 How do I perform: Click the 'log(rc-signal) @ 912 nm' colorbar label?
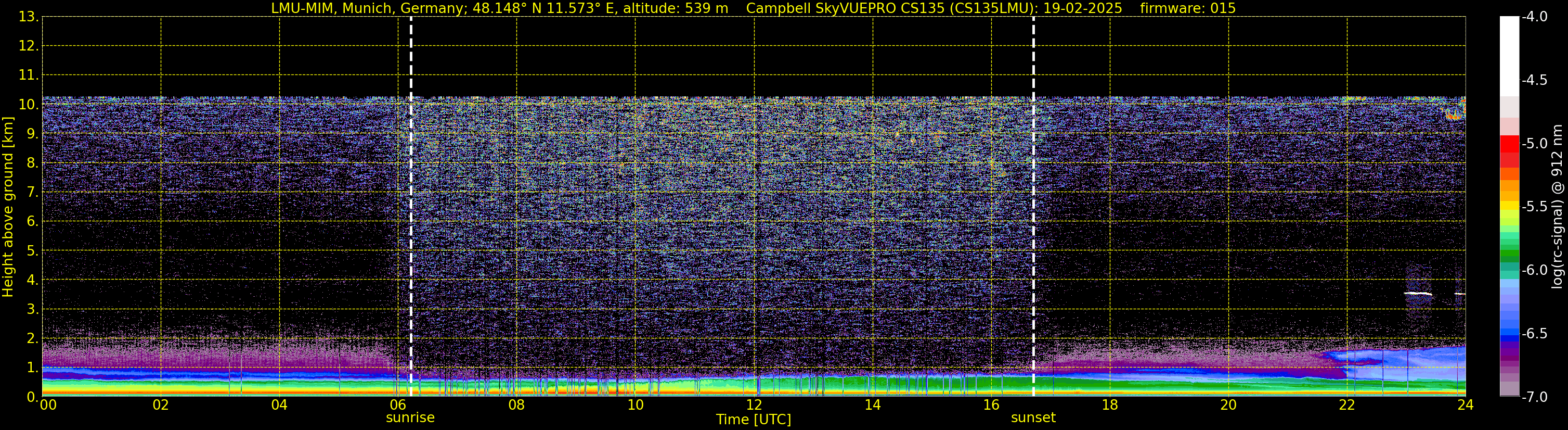(x=1558, y=207)
